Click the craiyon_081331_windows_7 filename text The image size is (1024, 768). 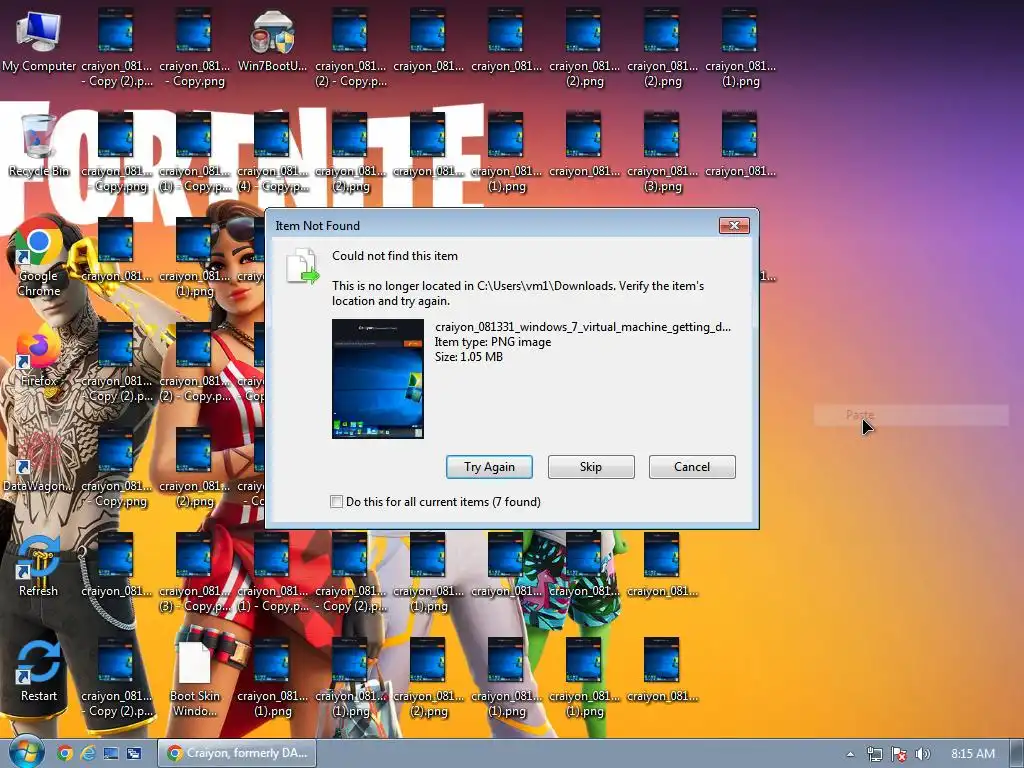coord(583,327)
